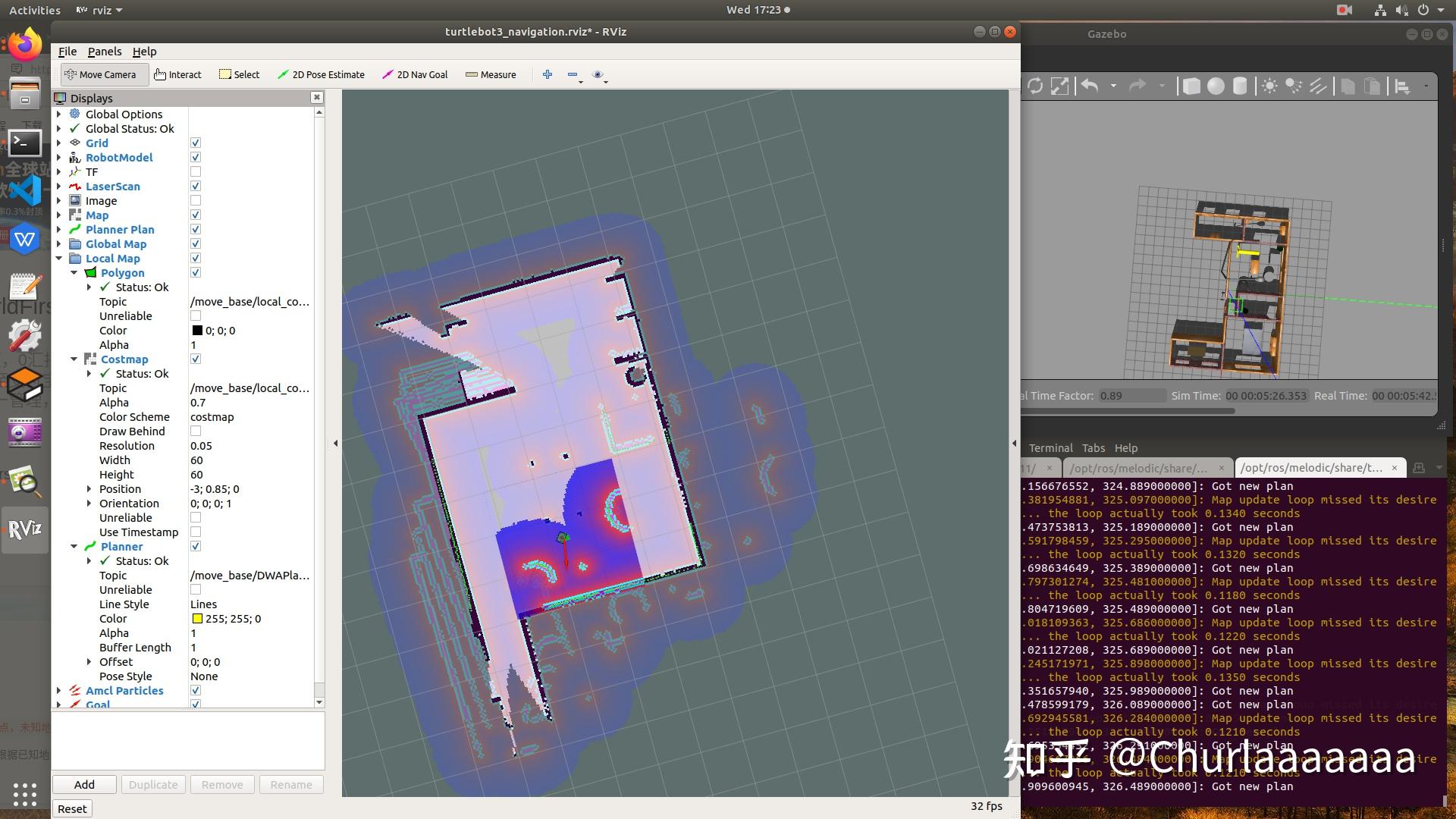This screenshot has height=819, width=1456.
Task: Toggle the Draw Behind checkbox
Action: (196, 431)
